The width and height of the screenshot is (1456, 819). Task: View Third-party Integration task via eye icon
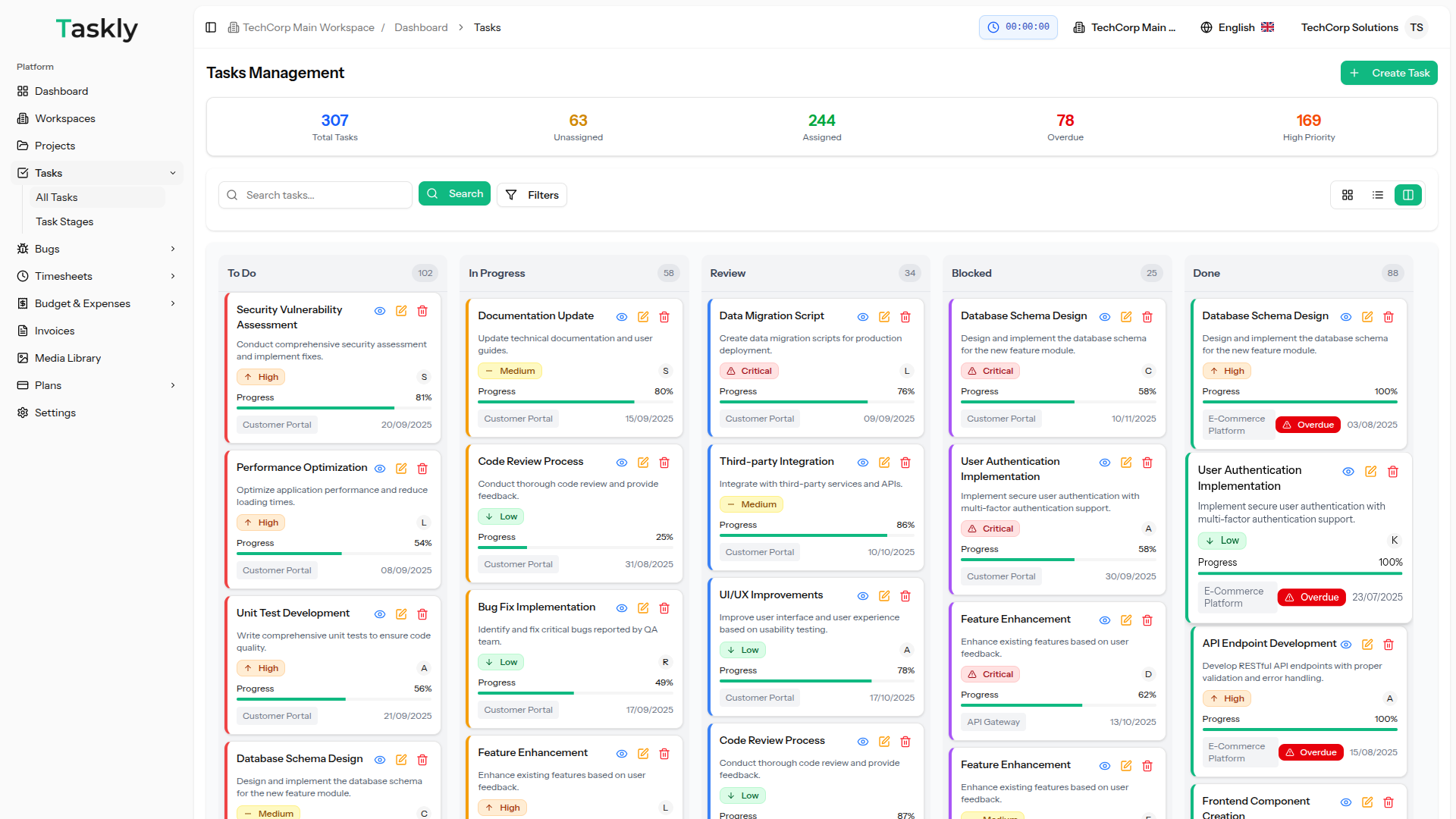click(x=863, y=463)
